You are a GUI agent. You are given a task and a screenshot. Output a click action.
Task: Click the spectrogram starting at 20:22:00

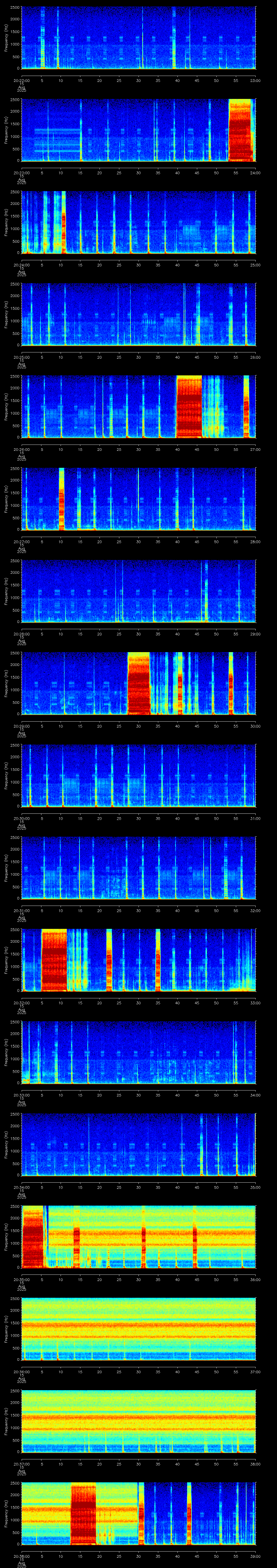[138, 38]
